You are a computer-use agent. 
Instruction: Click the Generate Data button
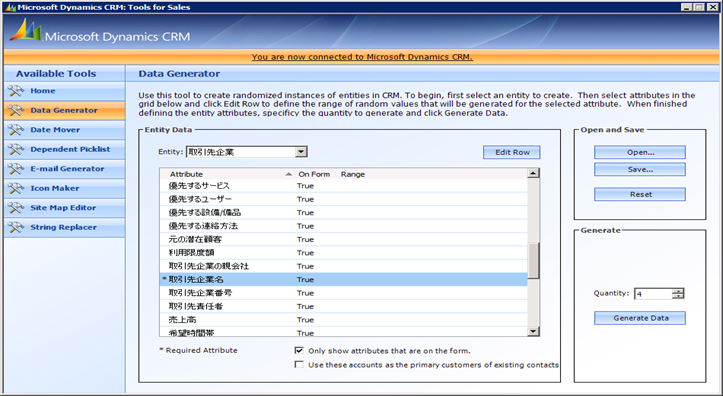coord(640,318)
